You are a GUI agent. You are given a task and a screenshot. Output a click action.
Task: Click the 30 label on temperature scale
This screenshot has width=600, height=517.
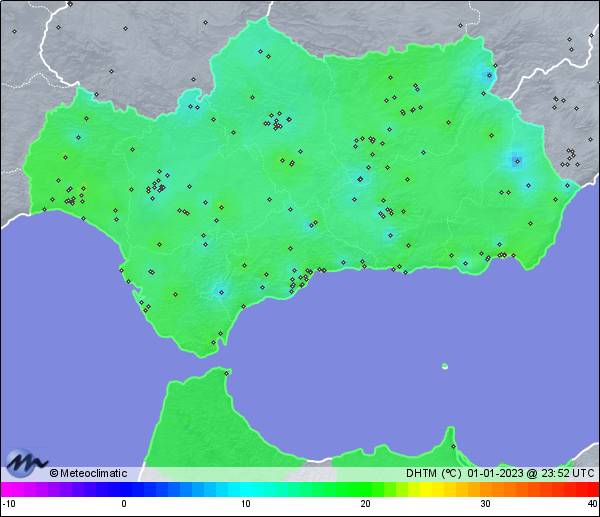point(486,504)
